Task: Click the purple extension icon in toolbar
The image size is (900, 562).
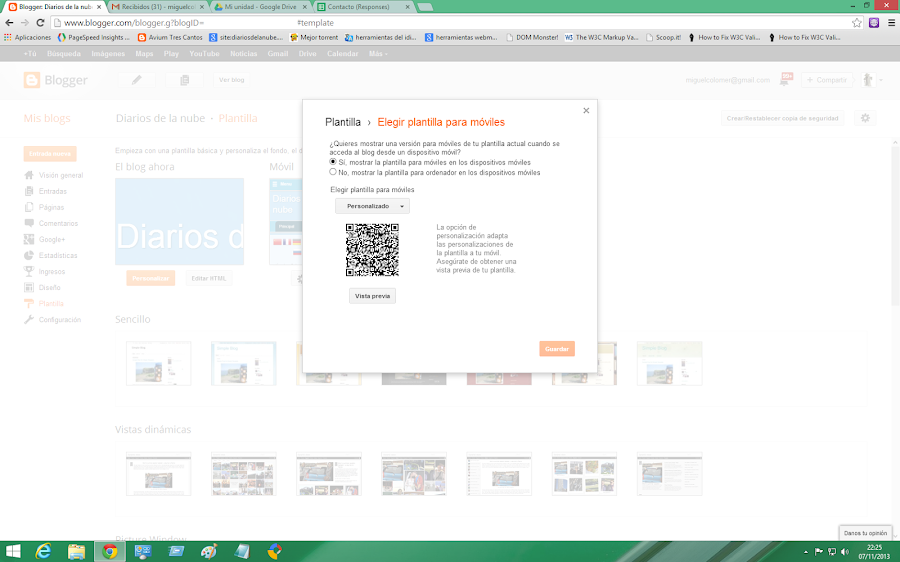Action: 874,23
